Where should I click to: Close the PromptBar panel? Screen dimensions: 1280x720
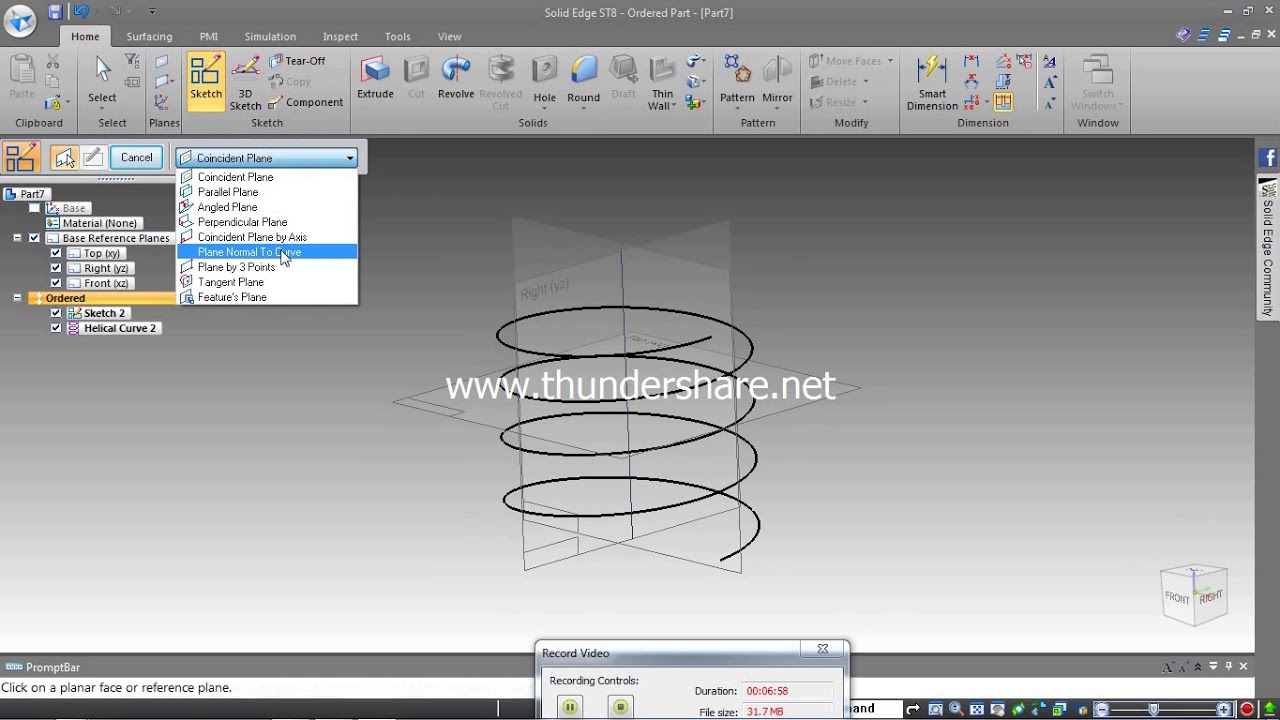1244,666
